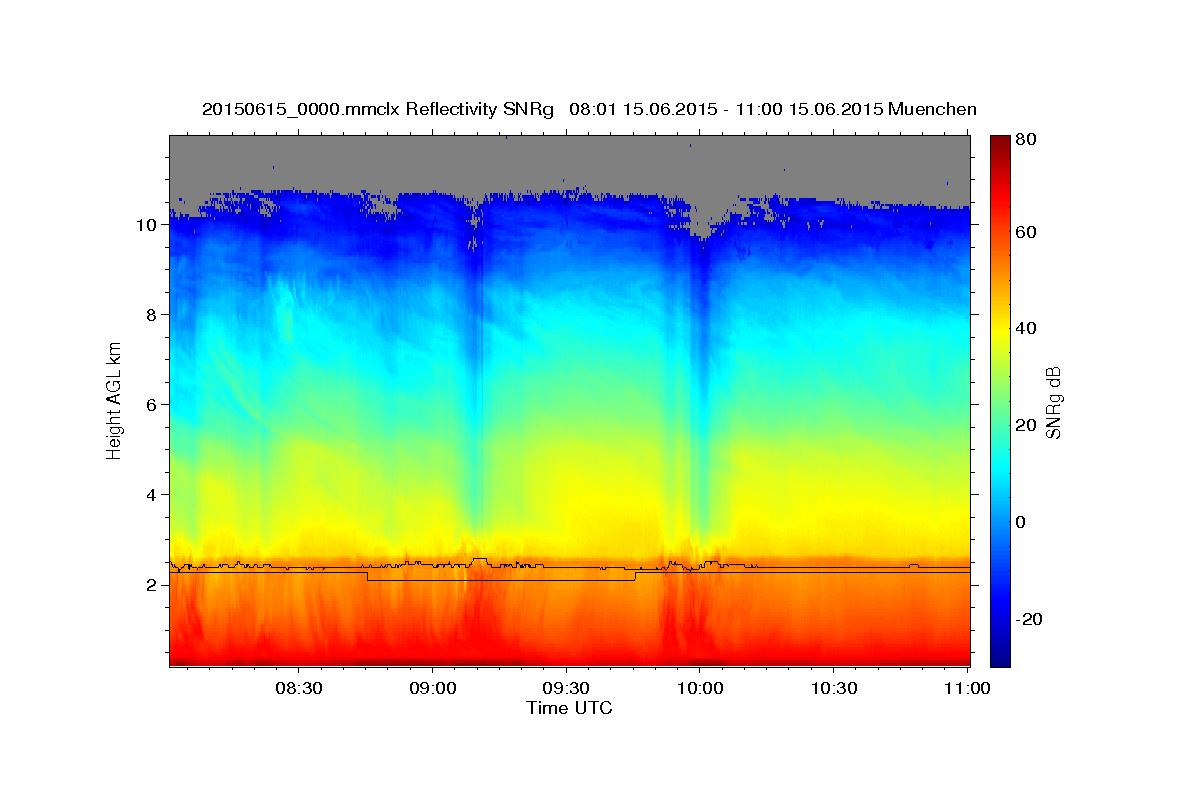Click the 09:00 time tick label
Viewport: 1200px width, 800px height.
(x=432, y=689)
